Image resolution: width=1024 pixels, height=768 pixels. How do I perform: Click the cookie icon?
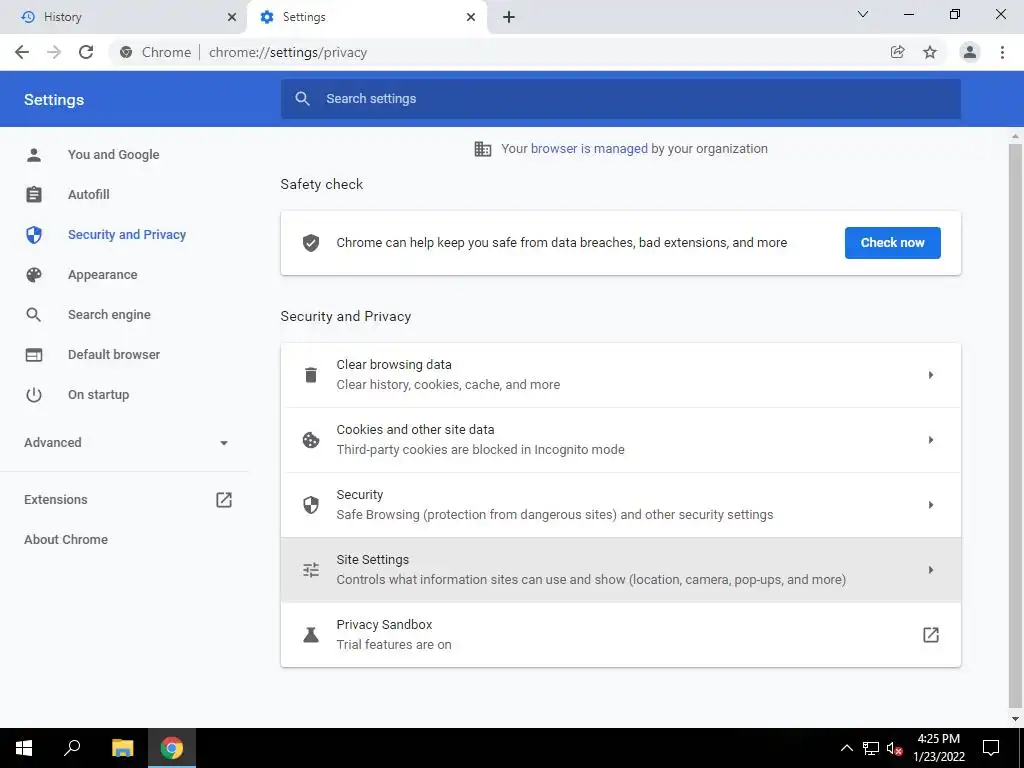(311, 440)
